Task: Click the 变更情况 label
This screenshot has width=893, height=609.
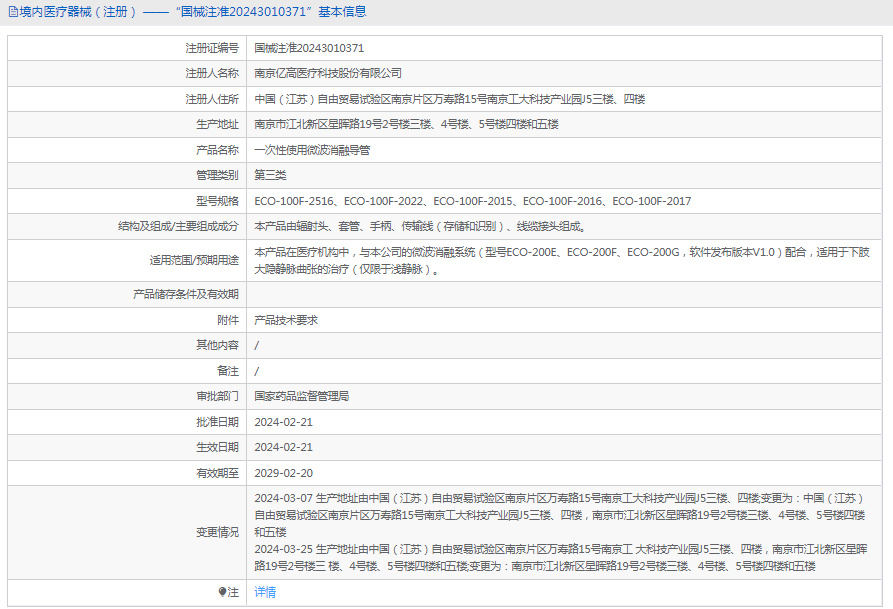Action: [218, 532]
